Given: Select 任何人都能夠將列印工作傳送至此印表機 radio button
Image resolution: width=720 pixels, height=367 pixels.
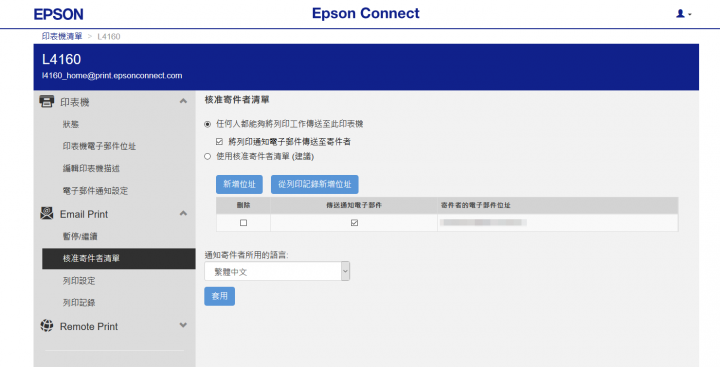Looking at the screenshot, I should click(208, 124).
